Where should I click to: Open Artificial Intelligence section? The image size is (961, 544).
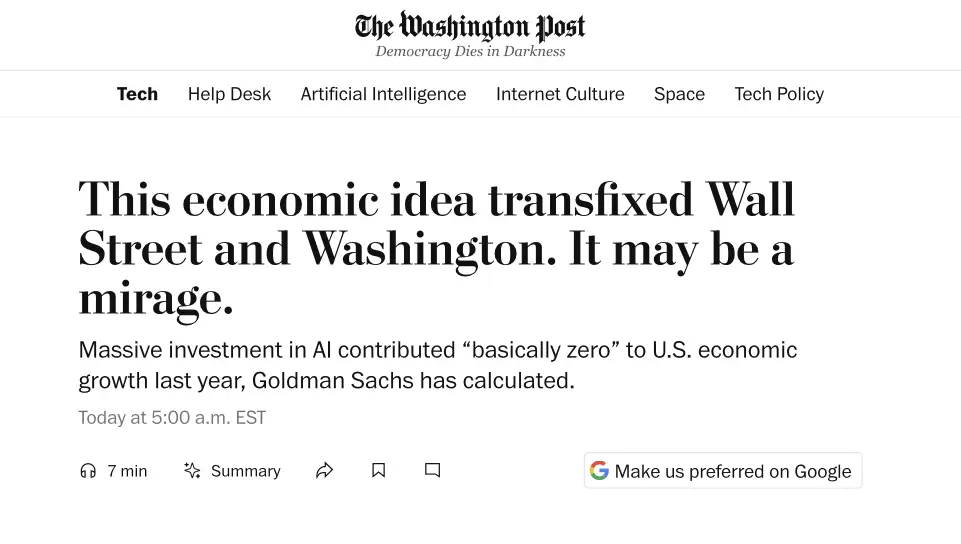pyautogui.click(x=383, y=94)
